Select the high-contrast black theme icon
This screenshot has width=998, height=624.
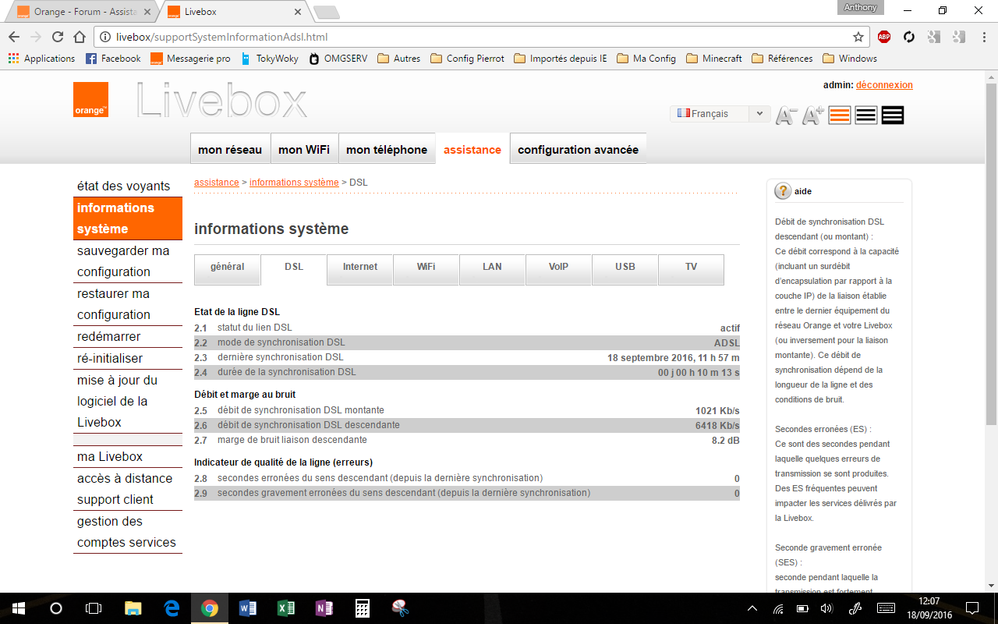tap(892, 115)
